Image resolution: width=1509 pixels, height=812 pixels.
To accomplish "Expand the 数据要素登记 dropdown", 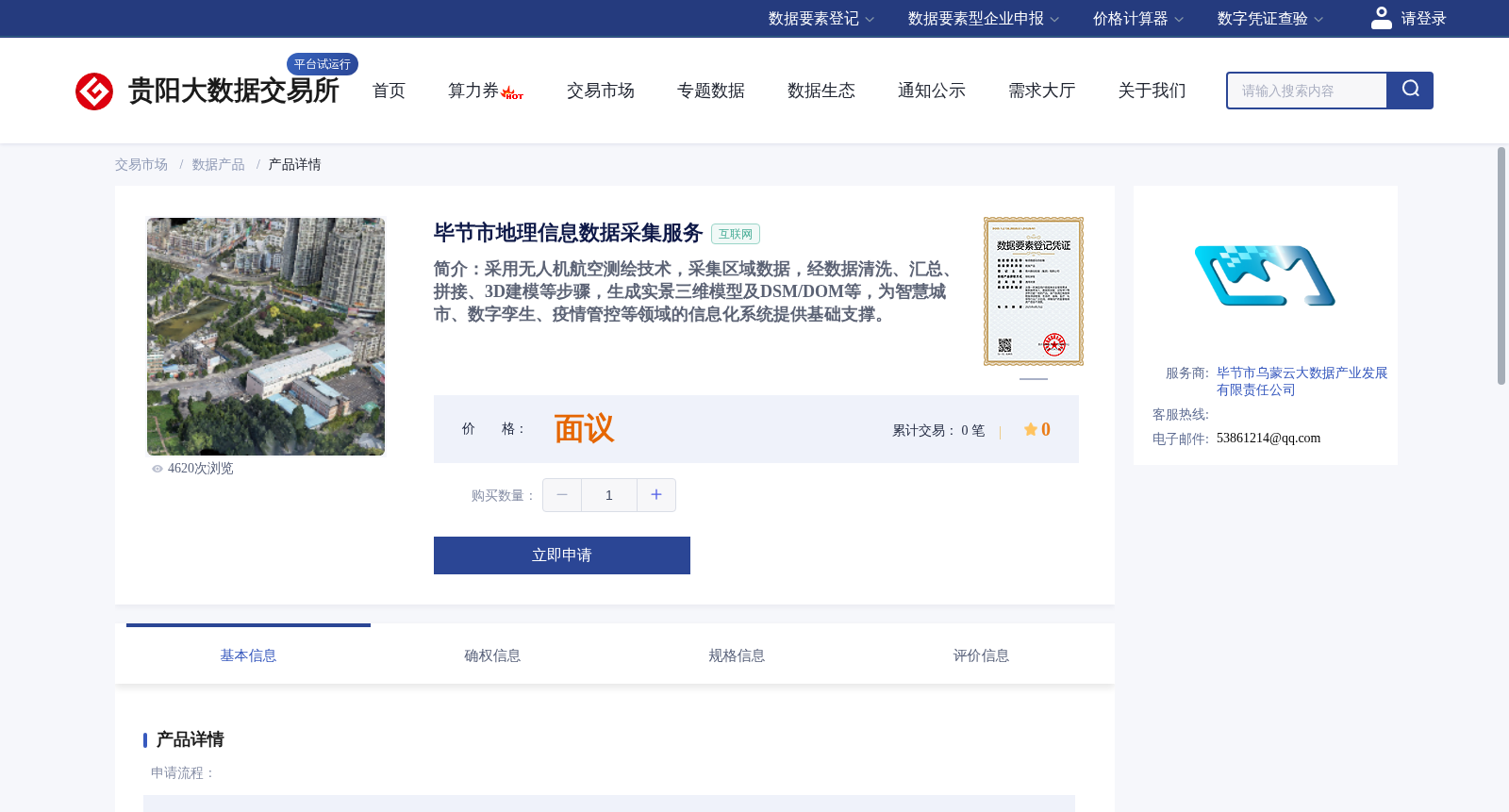I will [821, 19].
